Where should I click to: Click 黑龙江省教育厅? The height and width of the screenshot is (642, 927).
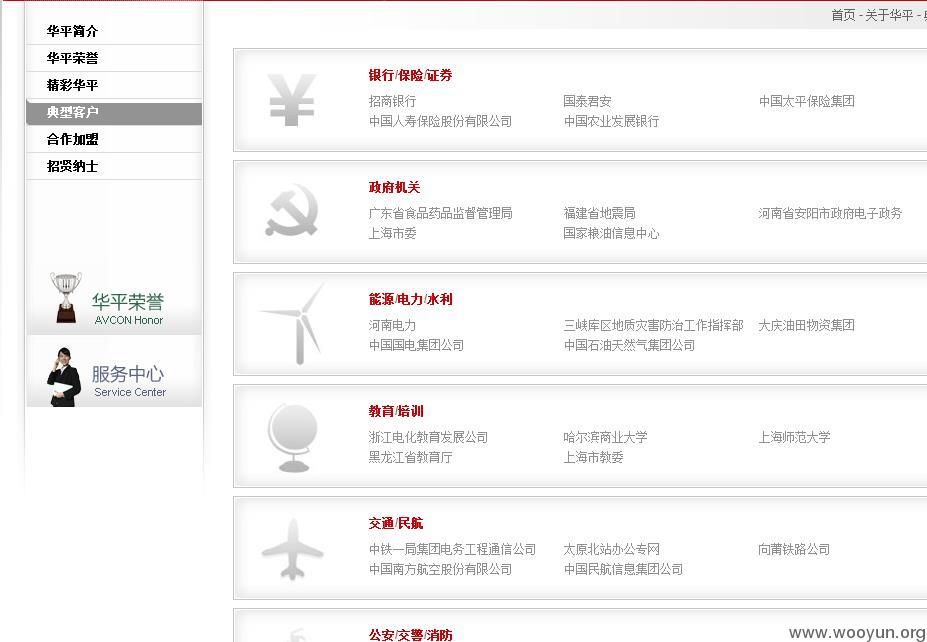pyautogui.click(x=410, y=458)
